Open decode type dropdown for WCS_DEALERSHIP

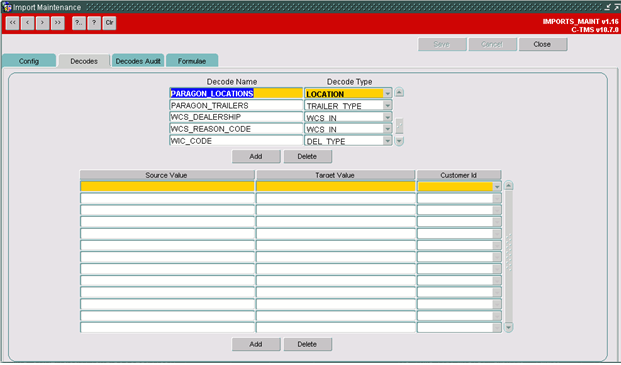coord(388,117)
